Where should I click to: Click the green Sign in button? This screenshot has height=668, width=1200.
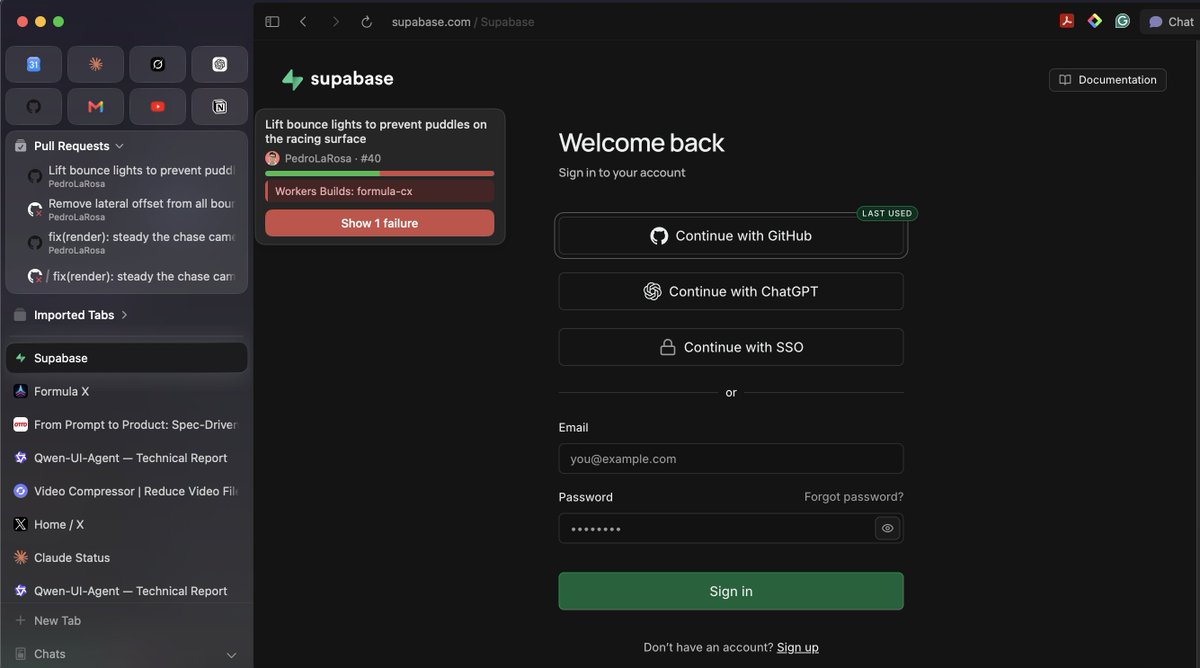click(x=731, y=591)
